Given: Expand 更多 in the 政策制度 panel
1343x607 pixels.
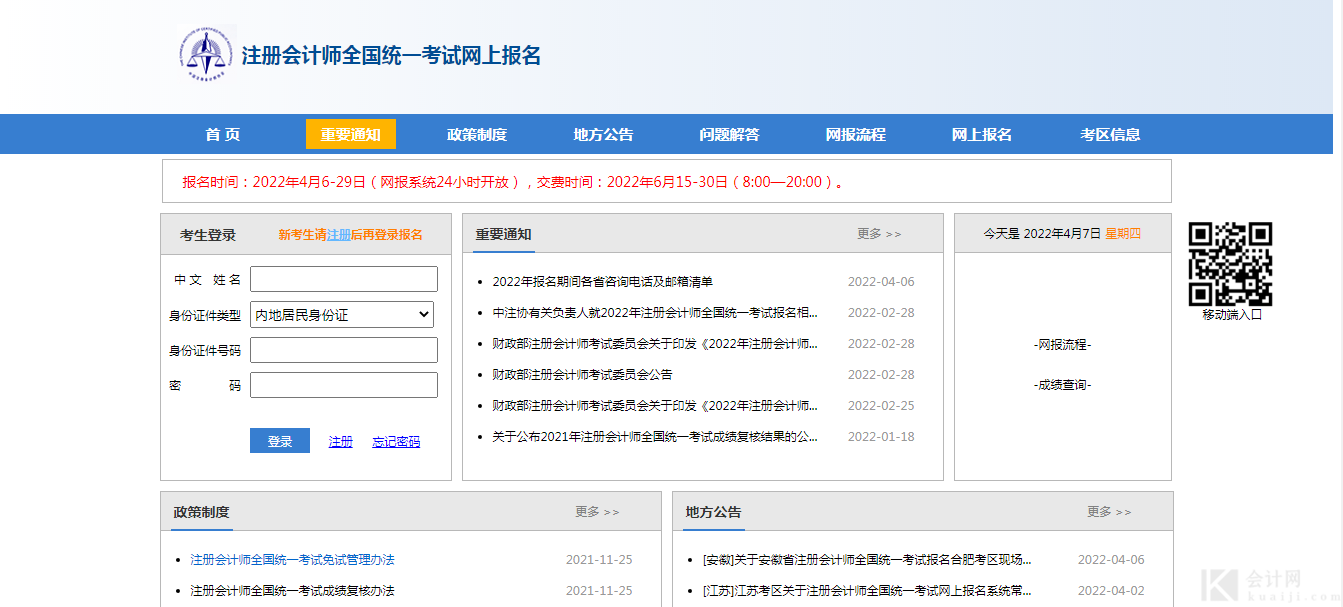Looking at the screenshot, I should point(596,512).
